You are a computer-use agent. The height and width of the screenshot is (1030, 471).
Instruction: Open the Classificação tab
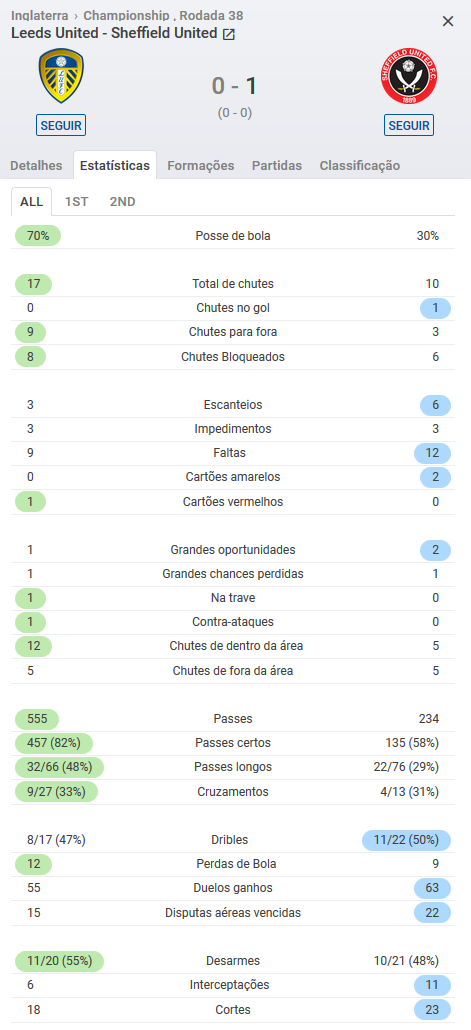click(360, 166)
